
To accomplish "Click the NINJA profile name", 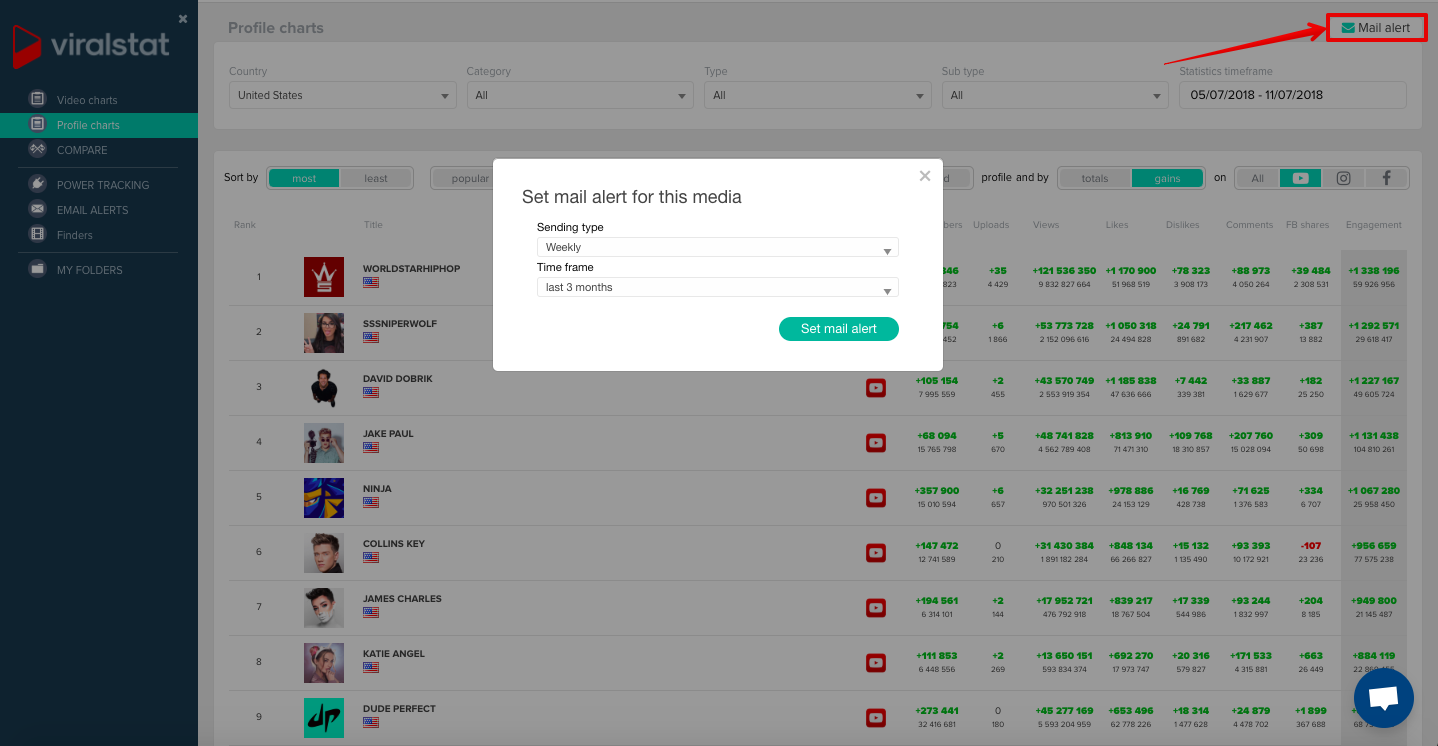I will pyautogui.click(x=377, y=489).
